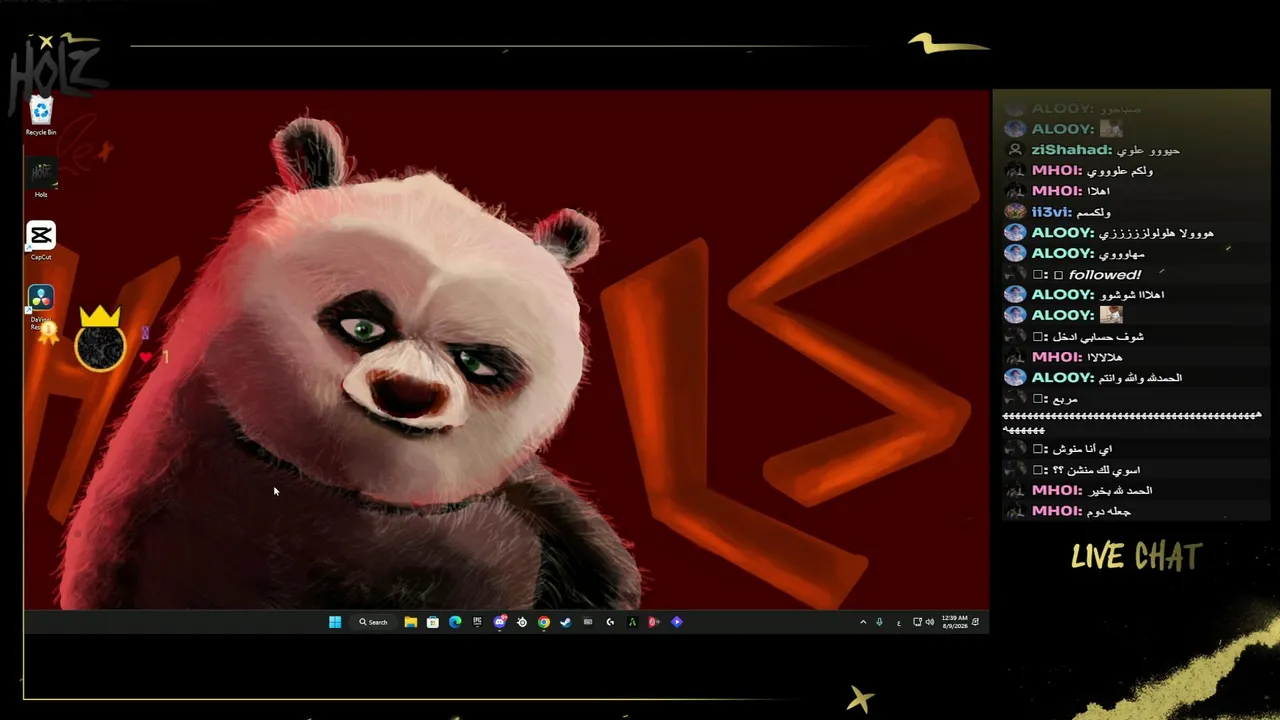Launch Microsoft Edge from the taskbar

pyautogui.click(x=455, y=622)
